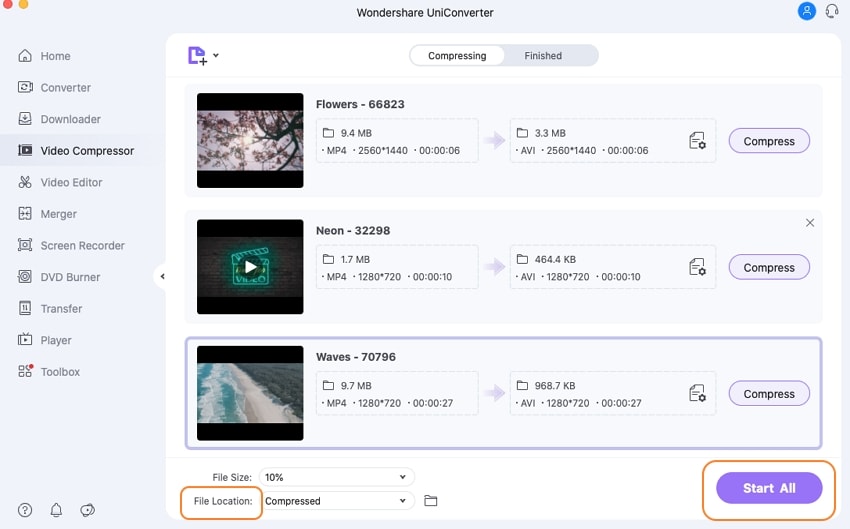
Task: Click the Merger sidebar icon
Action: pyautogui.click(x=25, y=214)
